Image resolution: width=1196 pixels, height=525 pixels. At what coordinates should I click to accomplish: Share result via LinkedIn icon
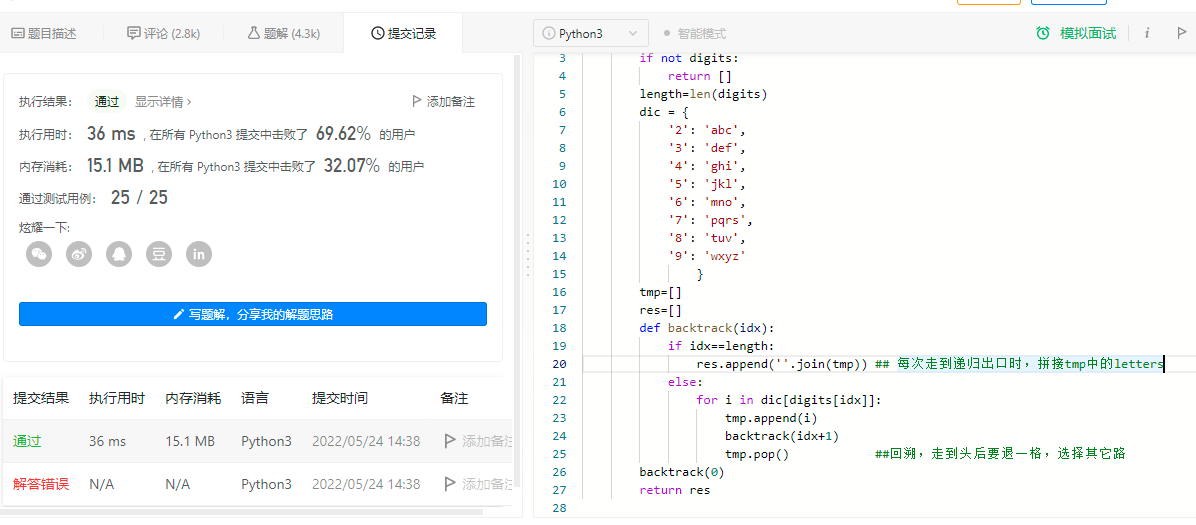(199, 255)
